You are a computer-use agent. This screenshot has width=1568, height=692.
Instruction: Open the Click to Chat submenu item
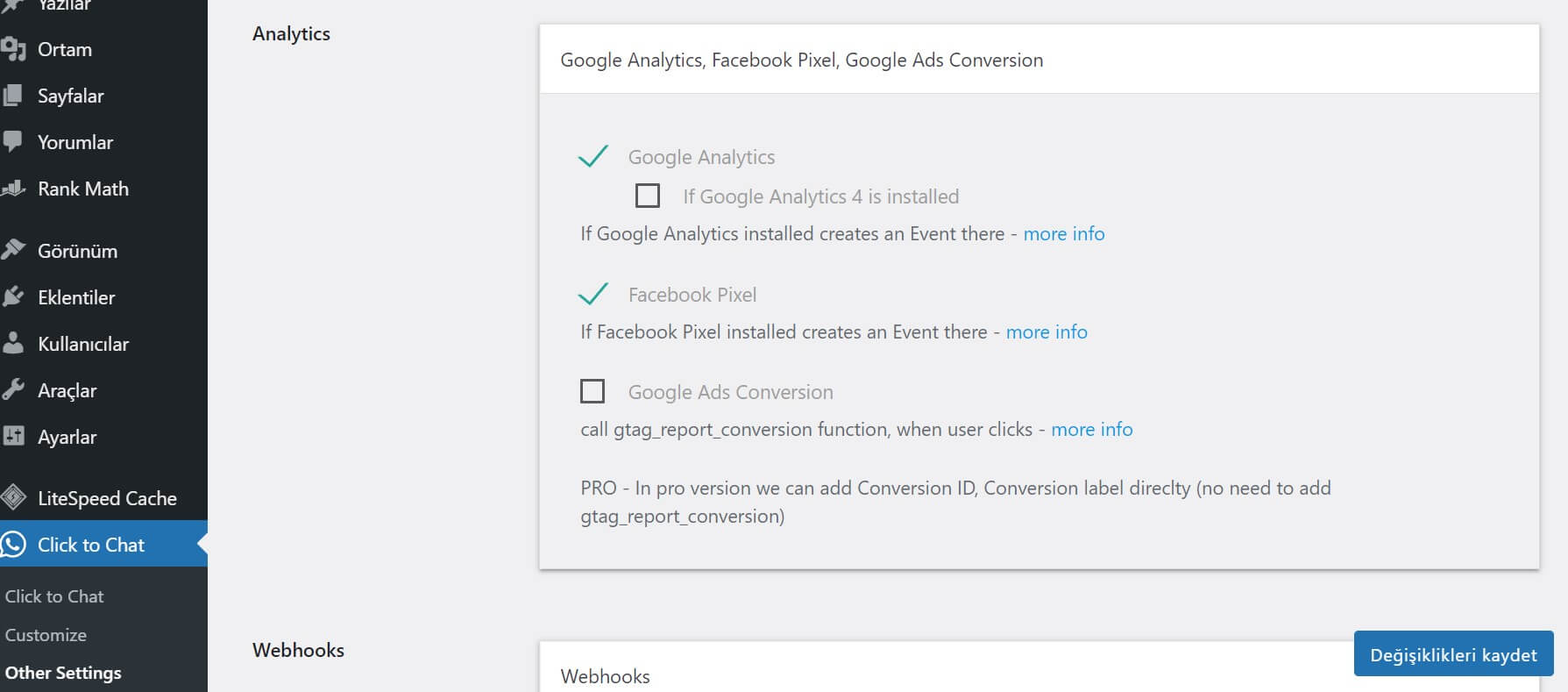coord(54,596)
